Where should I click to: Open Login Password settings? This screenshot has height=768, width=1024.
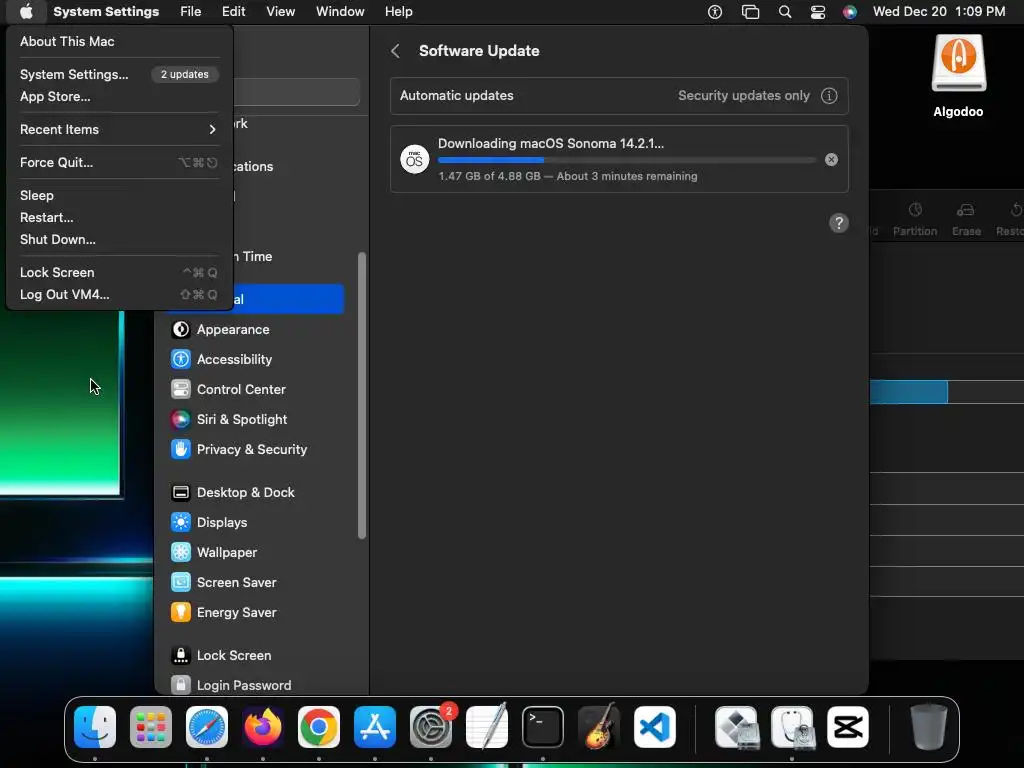tap(255, 685)
